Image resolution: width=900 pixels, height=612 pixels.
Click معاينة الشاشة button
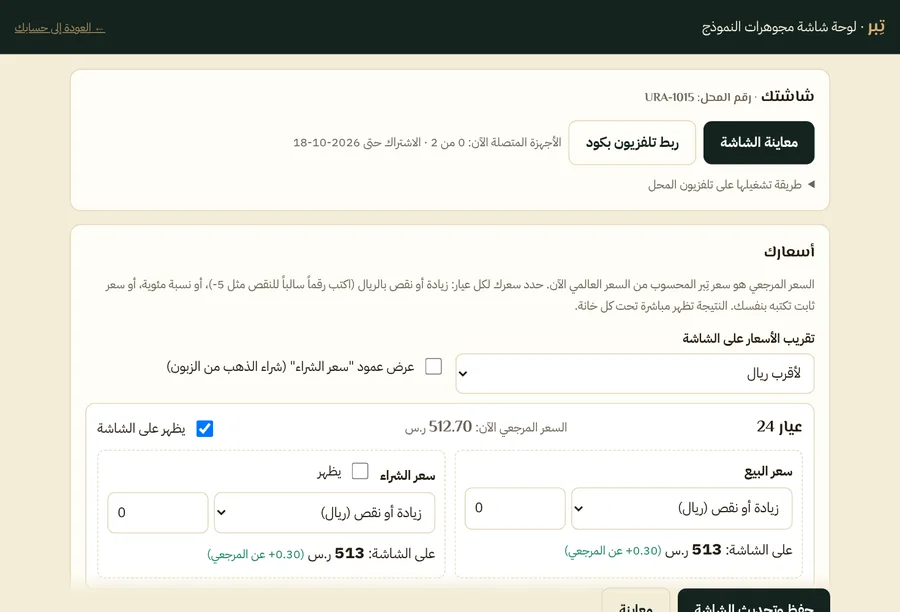[x=759, y=142]
